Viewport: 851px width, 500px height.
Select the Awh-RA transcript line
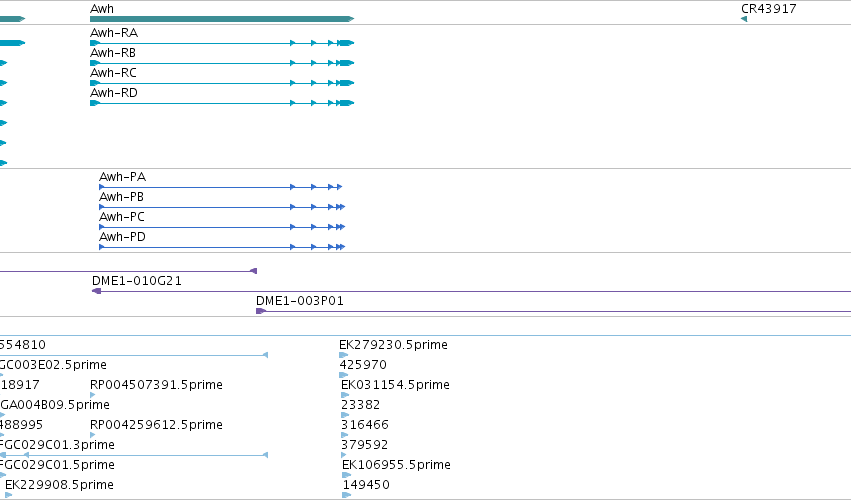[222, 43]
